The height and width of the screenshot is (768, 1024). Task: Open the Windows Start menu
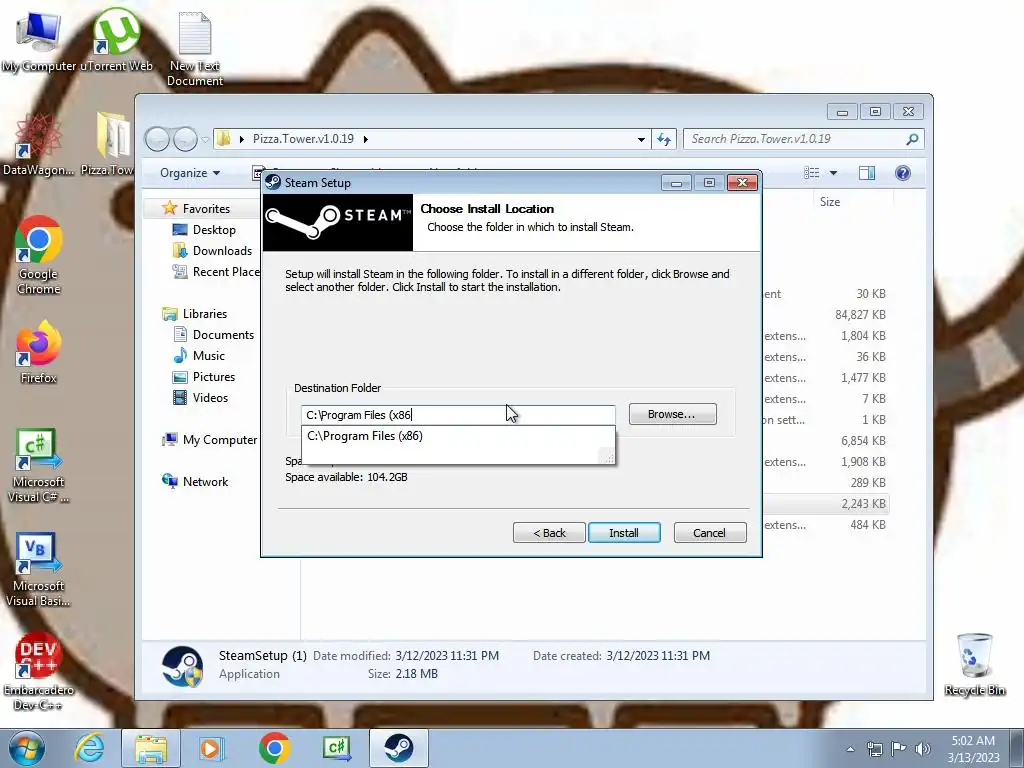pyautogui.click(x=27, y=748)
